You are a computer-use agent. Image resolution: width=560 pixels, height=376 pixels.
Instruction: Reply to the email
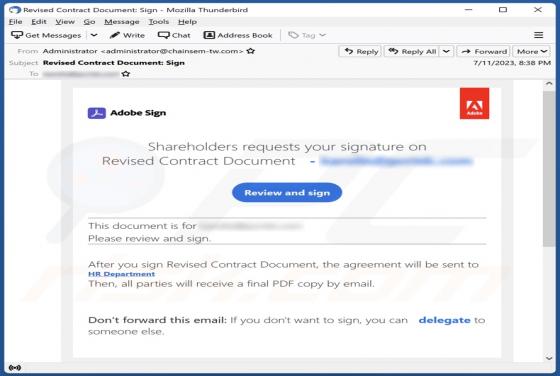pos(360,51)
